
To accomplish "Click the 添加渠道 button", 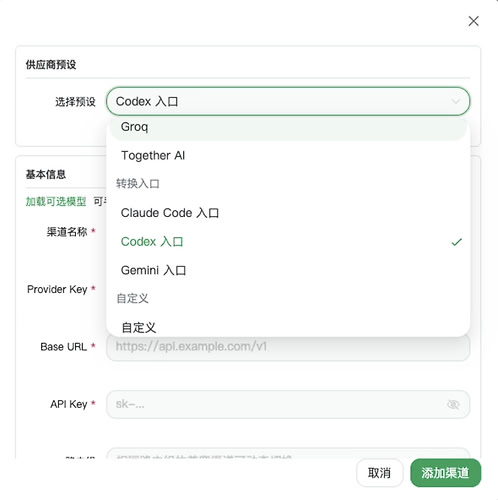I will click(445, 473).
